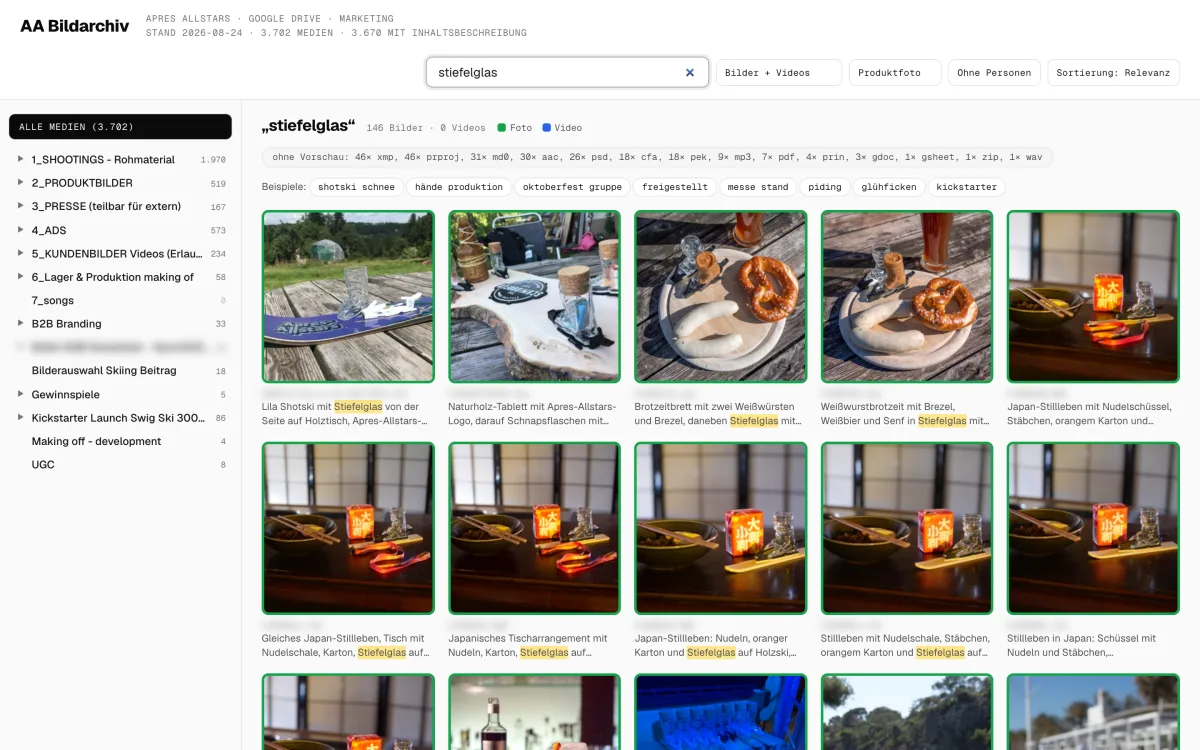This screenshot has height=750, width=1200.
Task: Open the Produktfoto filter dropdown
Action: [895, 73]
